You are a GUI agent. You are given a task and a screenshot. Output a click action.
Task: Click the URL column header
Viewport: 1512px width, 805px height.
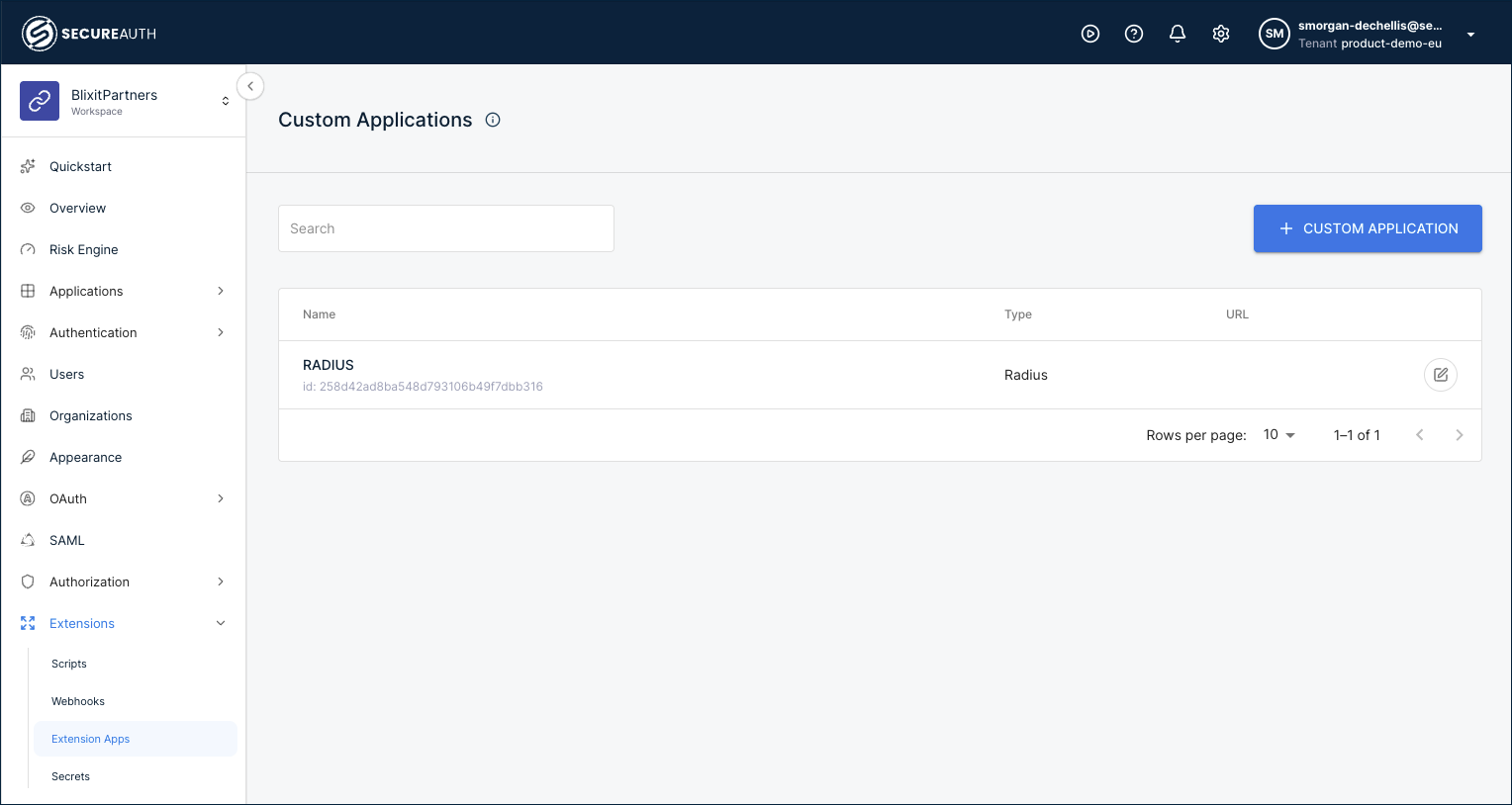click(x=1237, y=314)
